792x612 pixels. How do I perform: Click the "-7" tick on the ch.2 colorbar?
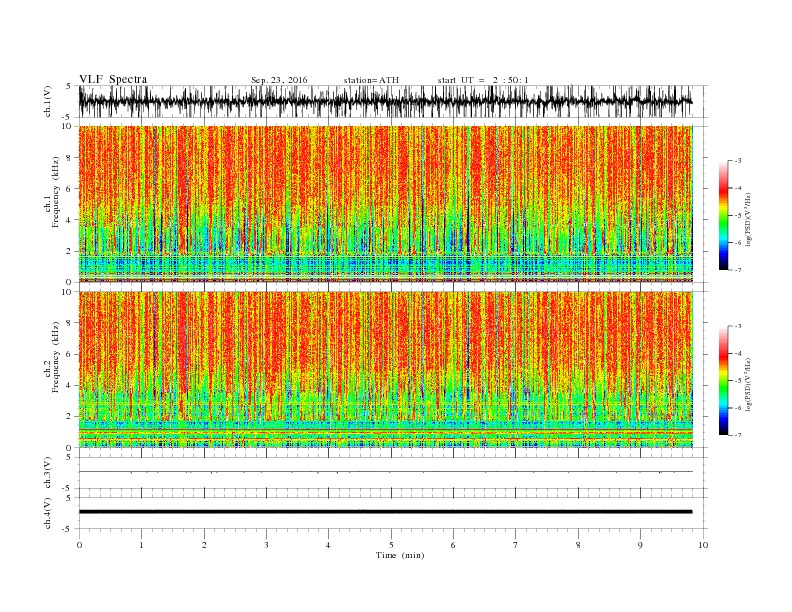pyautogui.click(x=737, y=435)
